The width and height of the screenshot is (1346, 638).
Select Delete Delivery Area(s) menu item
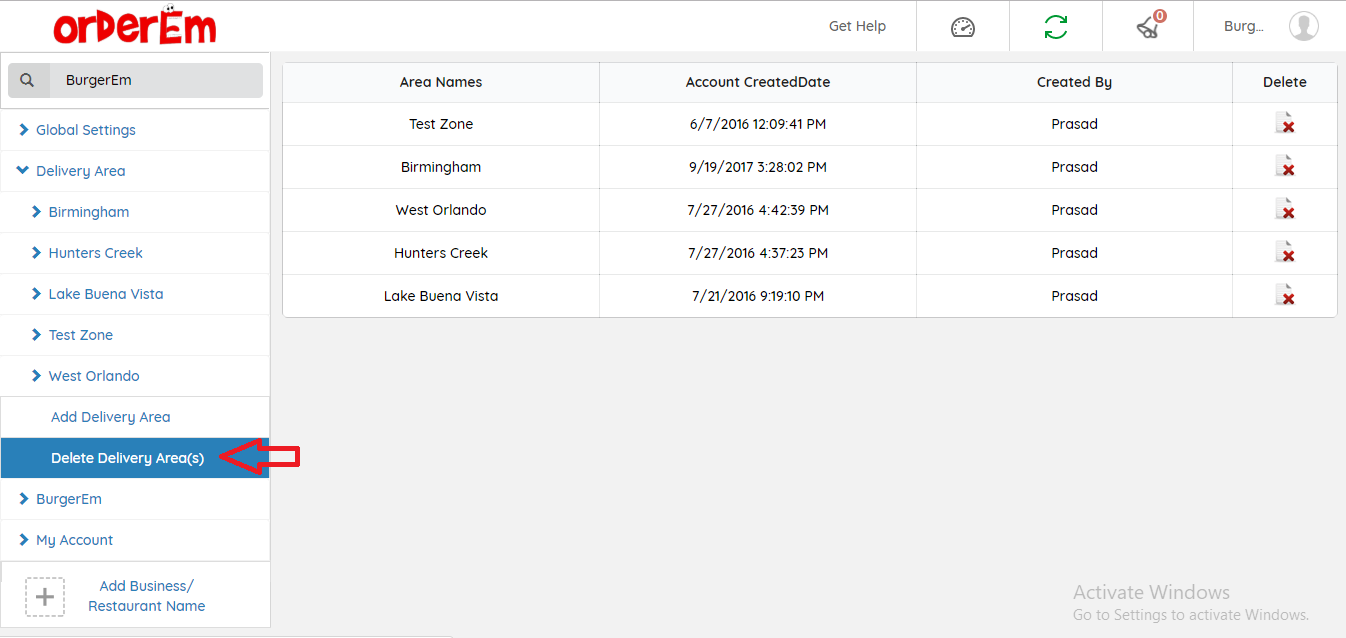coord(127,458)
